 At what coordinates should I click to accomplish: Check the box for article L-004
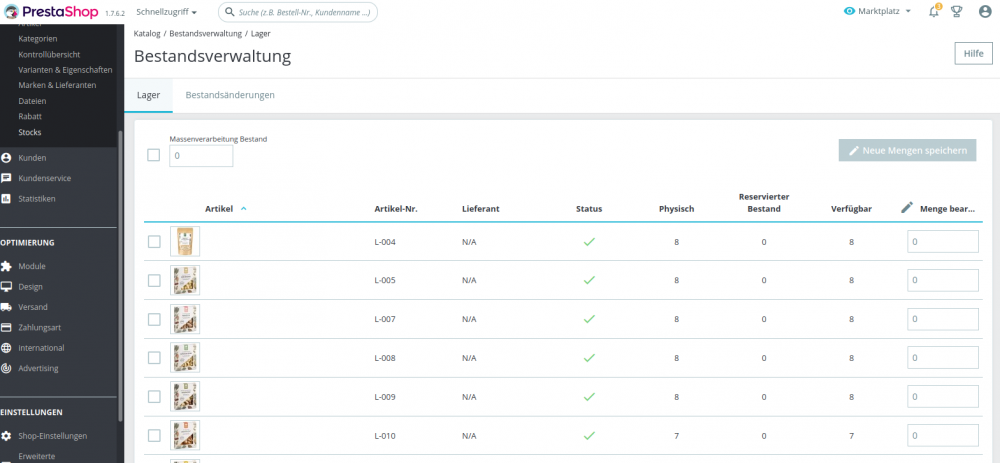pyautogui.click(x=154, y=241)
